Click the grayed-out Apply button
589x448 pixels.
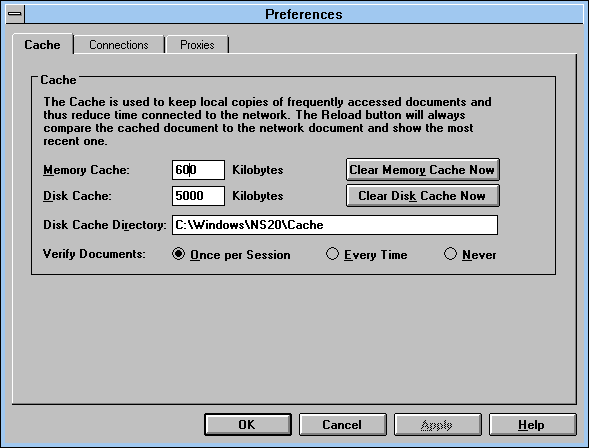coord(438,425)
